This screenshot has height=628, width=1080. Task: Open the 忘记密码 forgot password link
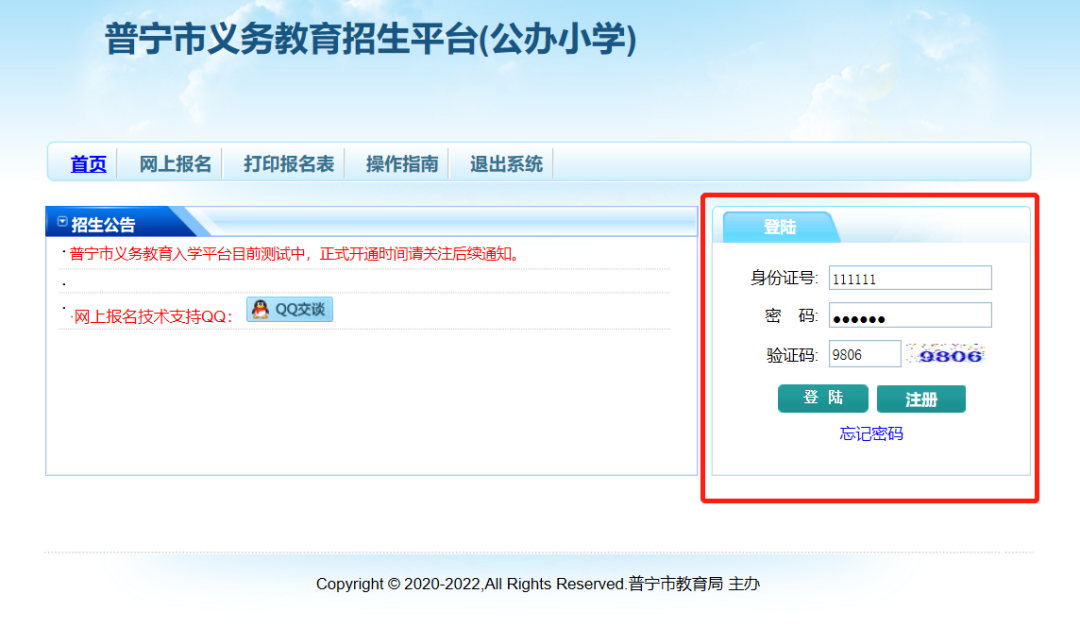871,434
